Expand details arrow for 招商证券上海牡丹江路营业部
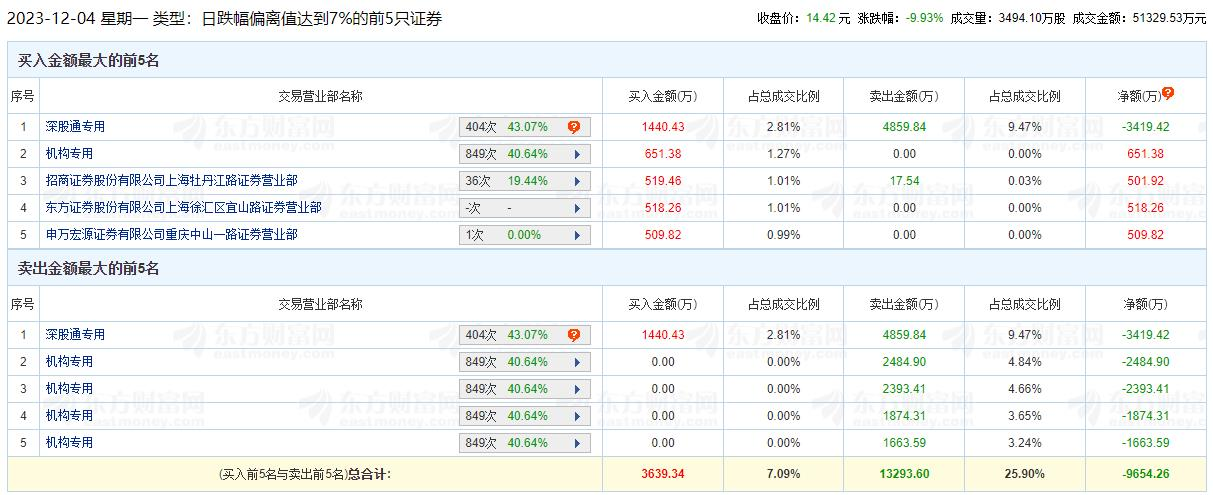 pyautogui.click(x=577, y=181)
